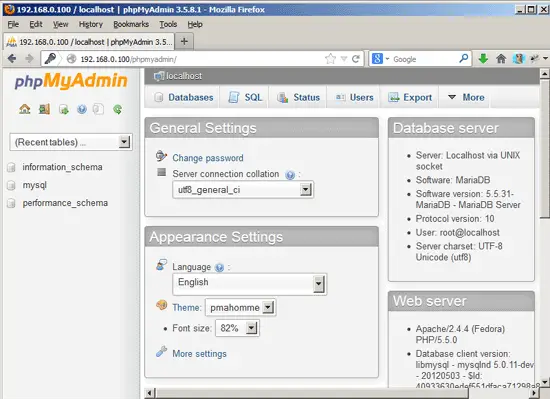Image resolution: width=550 pixels, height=399 pixels.
Task: Click the vertical scrollbar down arrow
Action: (544, 382)
